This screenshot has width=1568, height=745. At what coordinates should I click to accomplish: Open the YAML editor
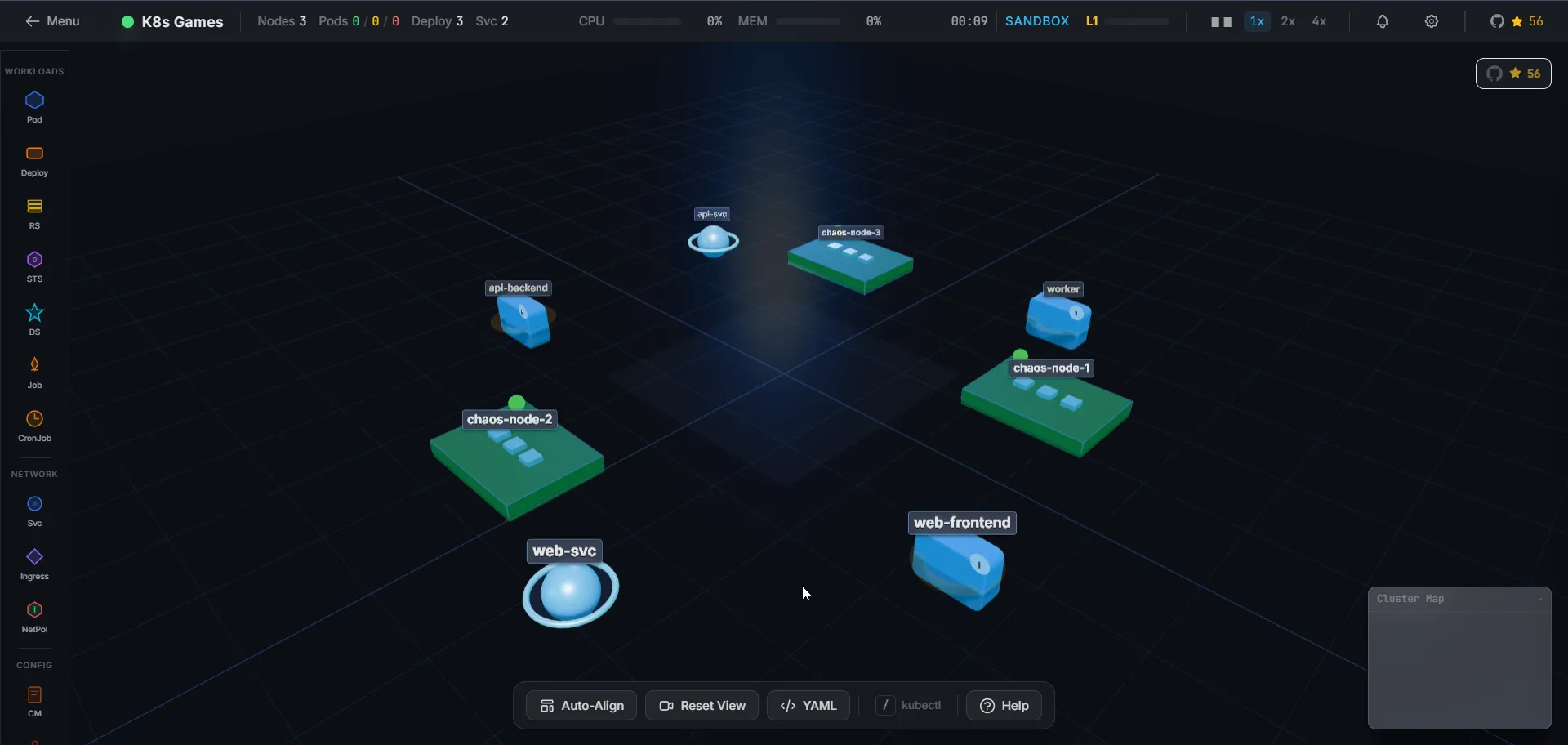click(808, 705)
